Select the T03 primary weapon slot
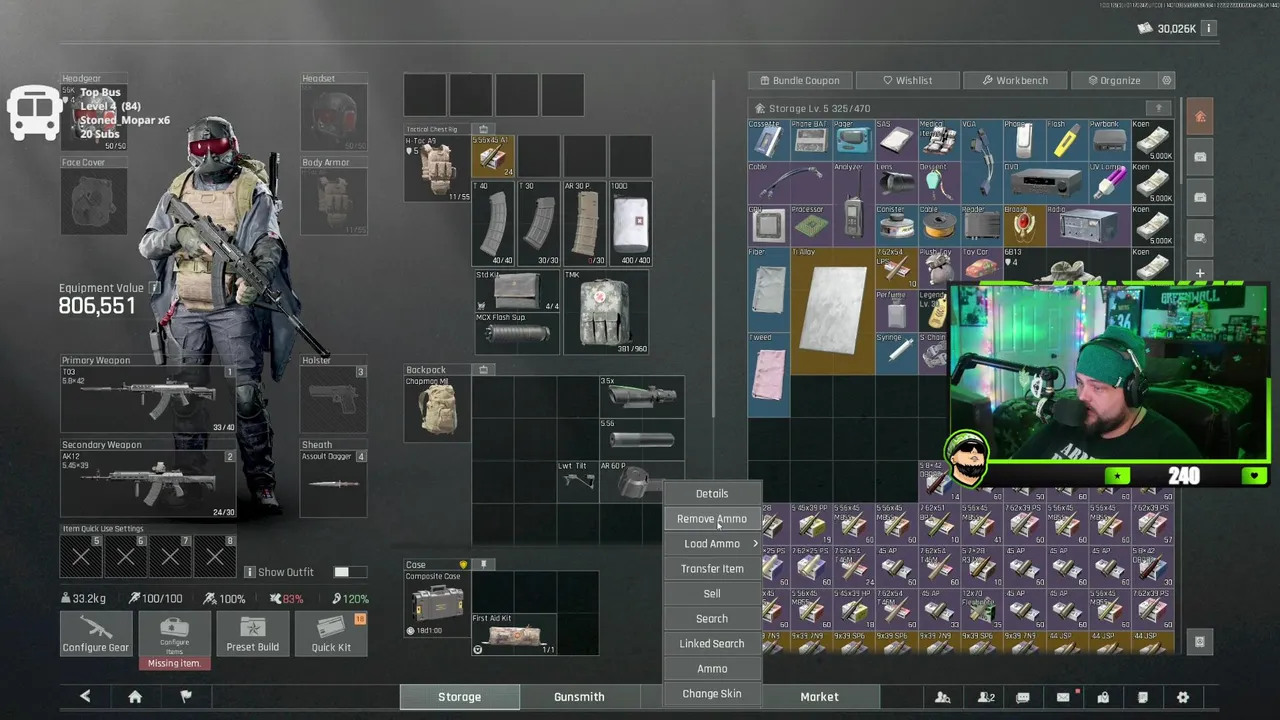Viewport: 1280px width, 720px height. coord(148,400)
